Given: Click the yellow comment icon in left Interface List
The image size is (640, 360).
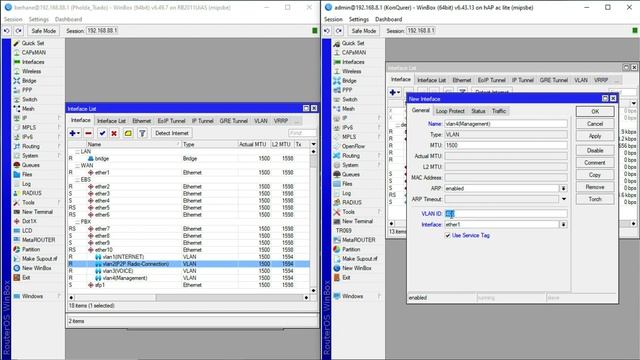Looking at the screenshot, I should (x=128, y=133).
